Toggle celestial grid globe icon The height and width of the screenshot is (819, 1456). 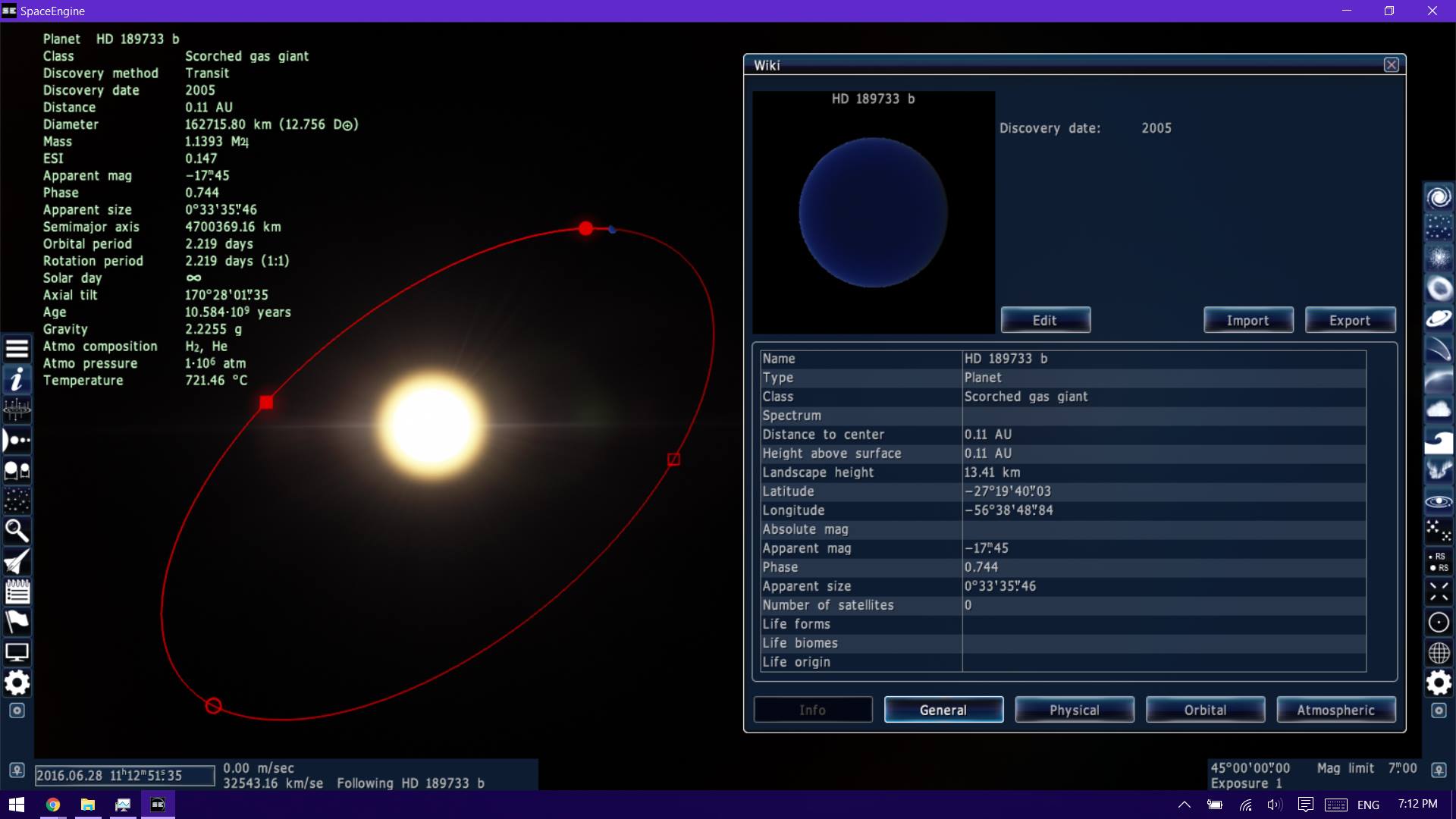(x=1439, y=653)
